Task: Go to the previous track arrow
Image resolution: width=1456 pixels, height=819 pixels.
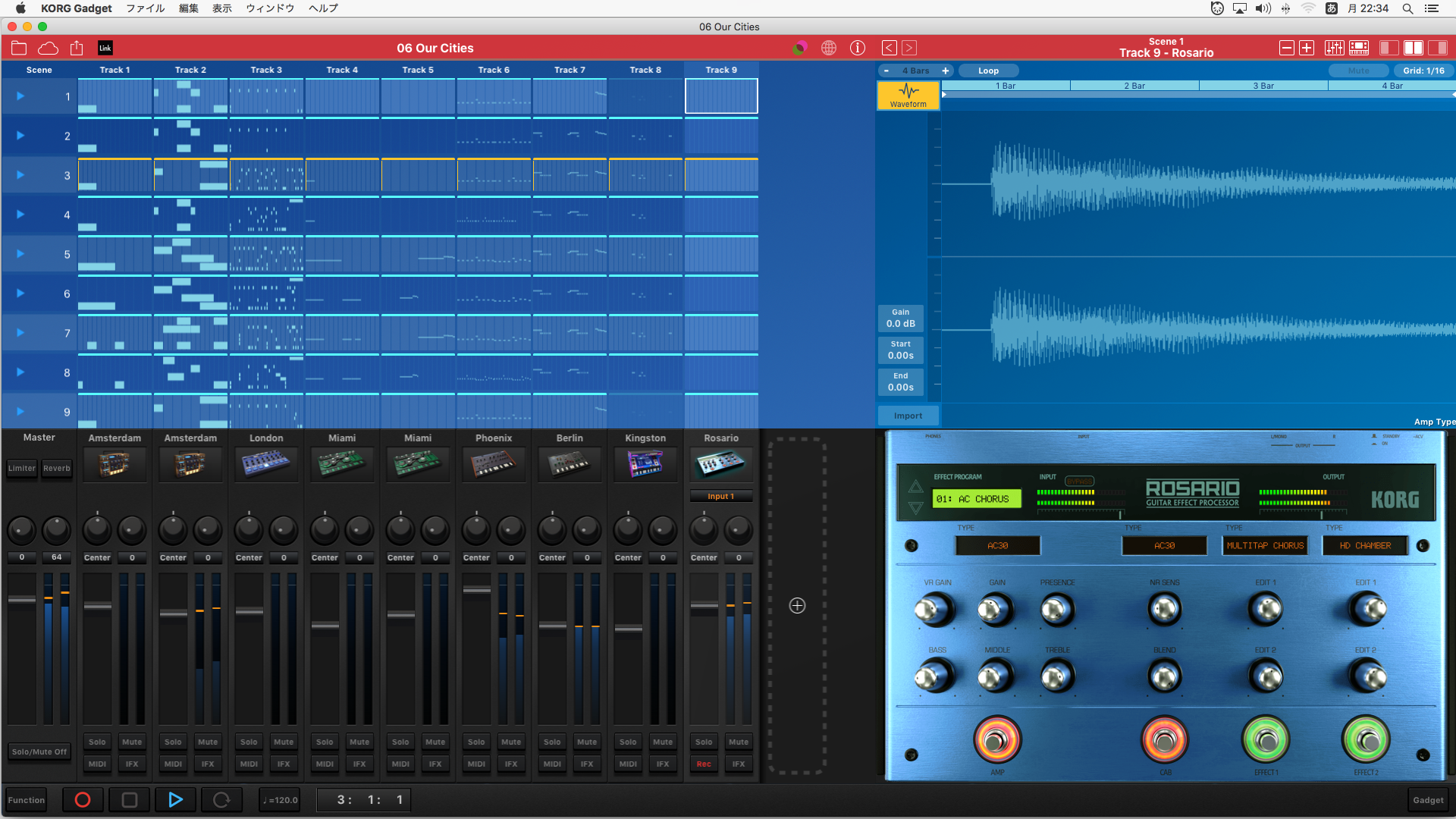Action: pyautogui.click(x=890, y=48)
